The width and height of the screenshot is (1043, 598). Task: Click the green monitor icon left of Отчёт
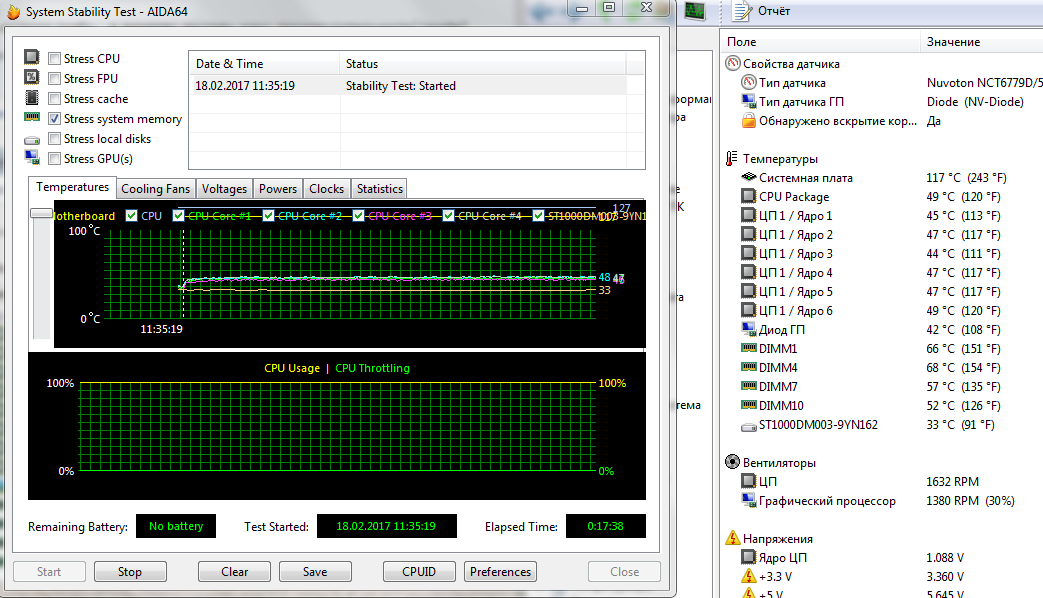tap(694, 11)
